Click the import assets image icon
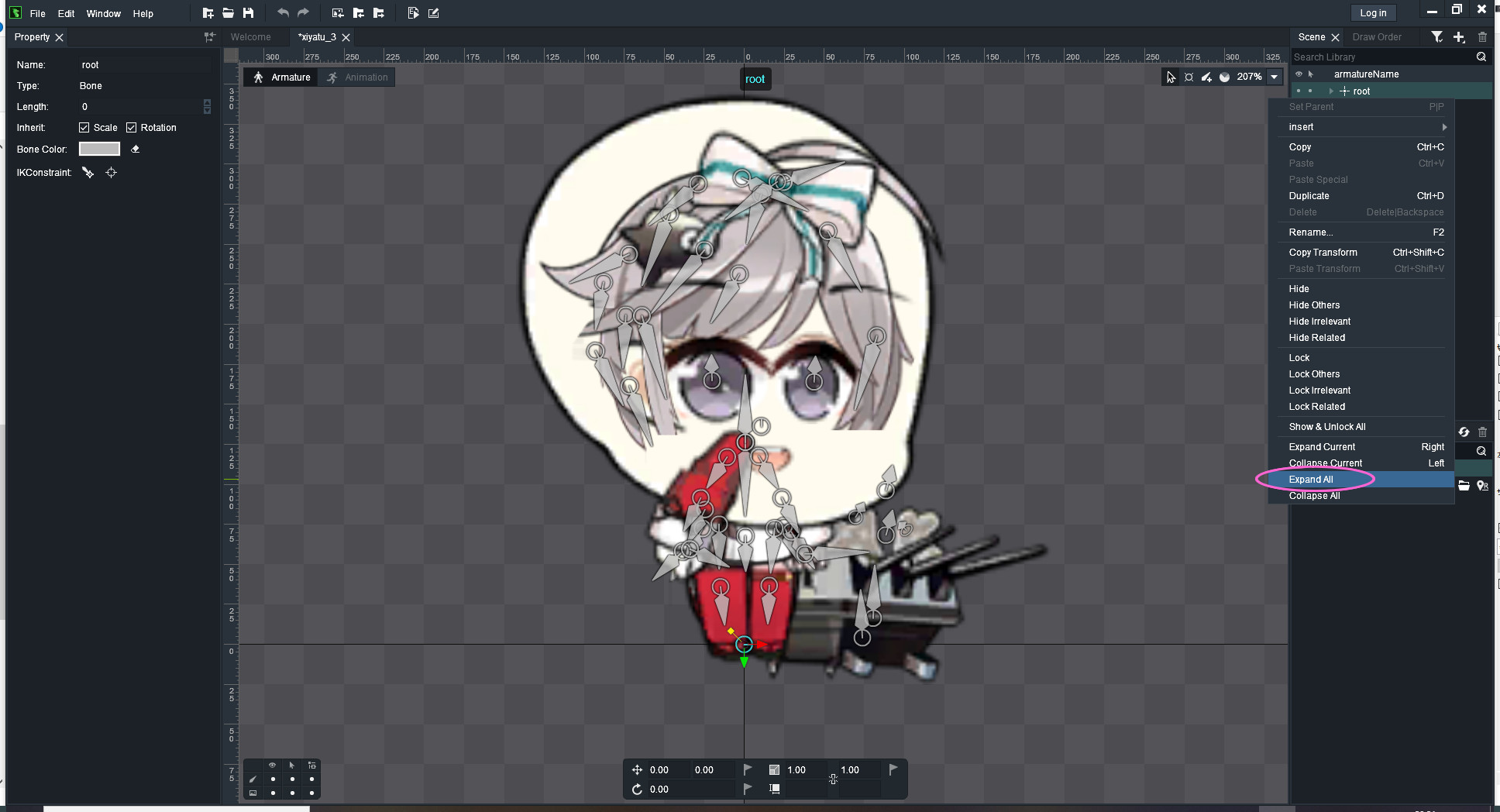 338,13
